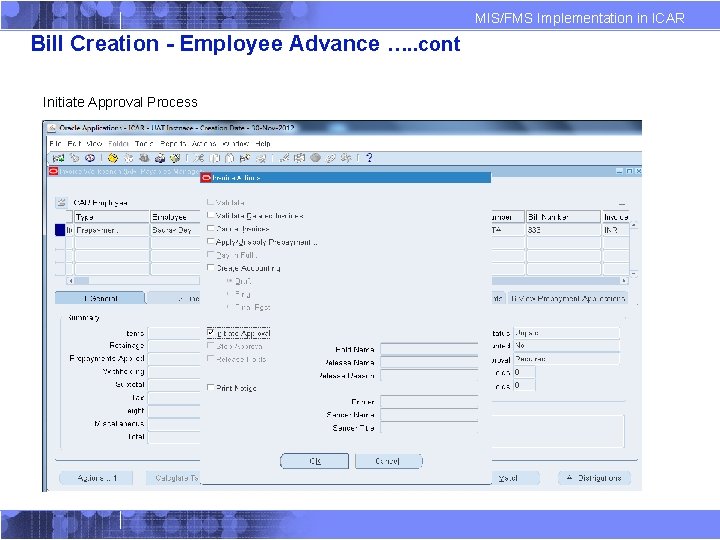Open the Edit menu
Viewport: 720px width, 540px height.
click(74, 144)
